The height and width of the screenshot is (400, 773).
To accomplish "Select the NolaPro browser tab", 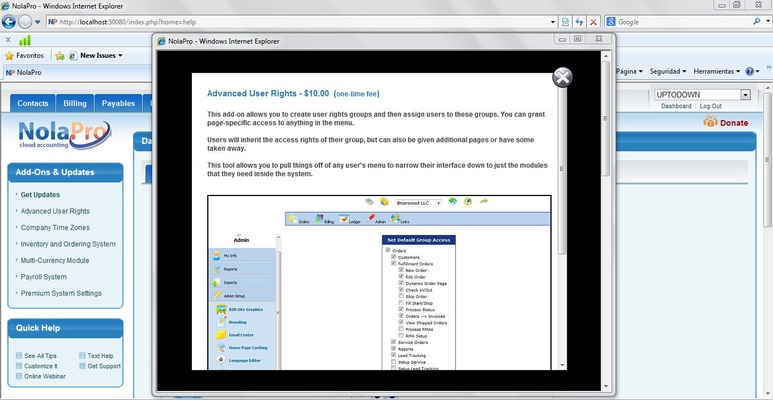I will (76, 73).
